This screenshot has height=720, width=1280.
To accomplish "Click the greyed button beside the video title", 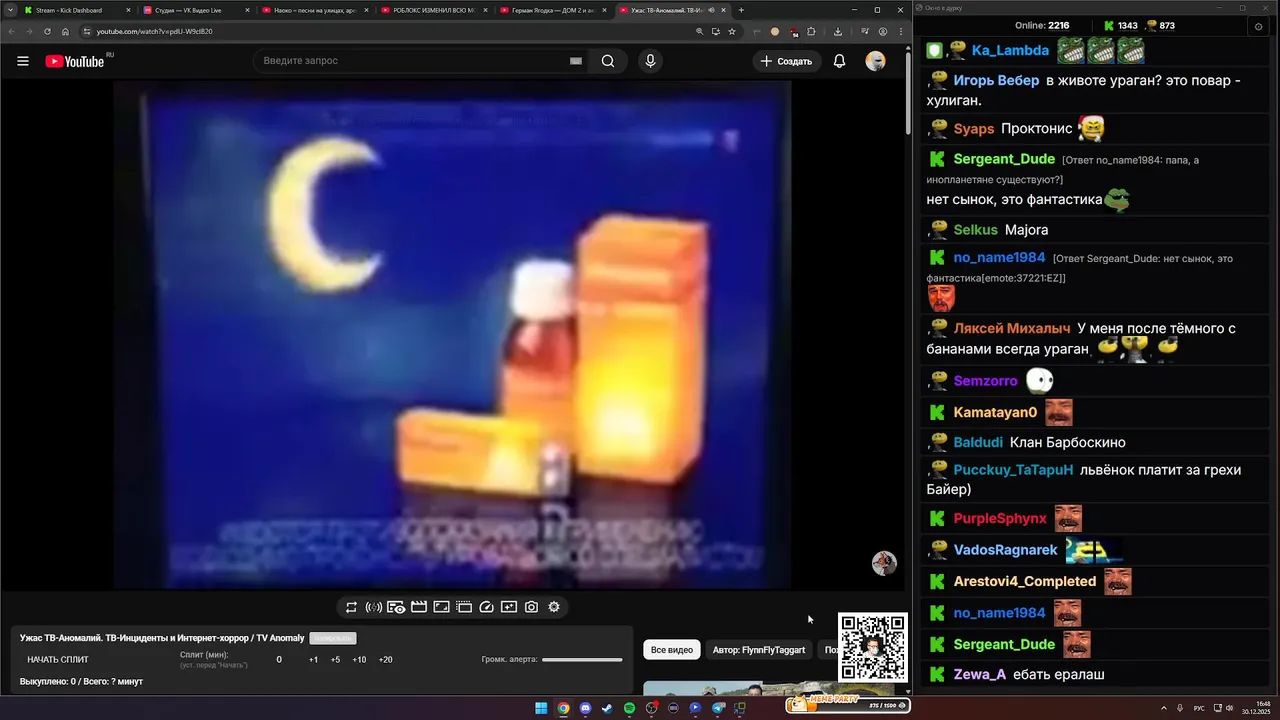I will pos(333,638).
